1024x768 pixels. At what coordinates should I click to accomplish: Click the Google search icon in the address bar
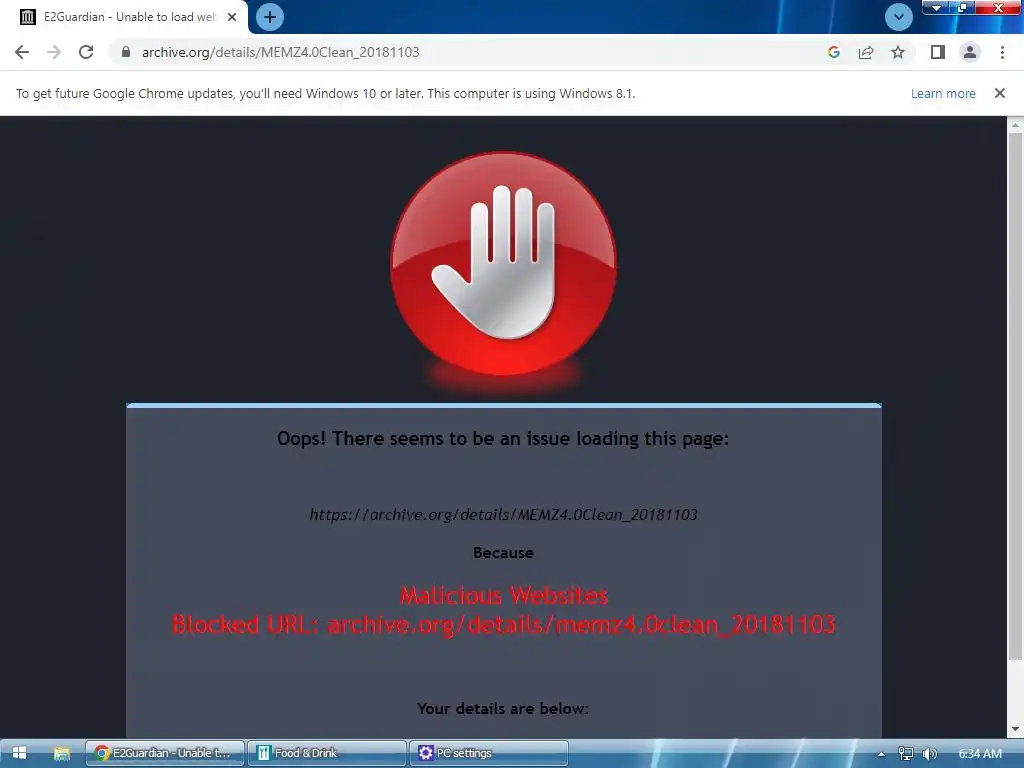point(833,52)
